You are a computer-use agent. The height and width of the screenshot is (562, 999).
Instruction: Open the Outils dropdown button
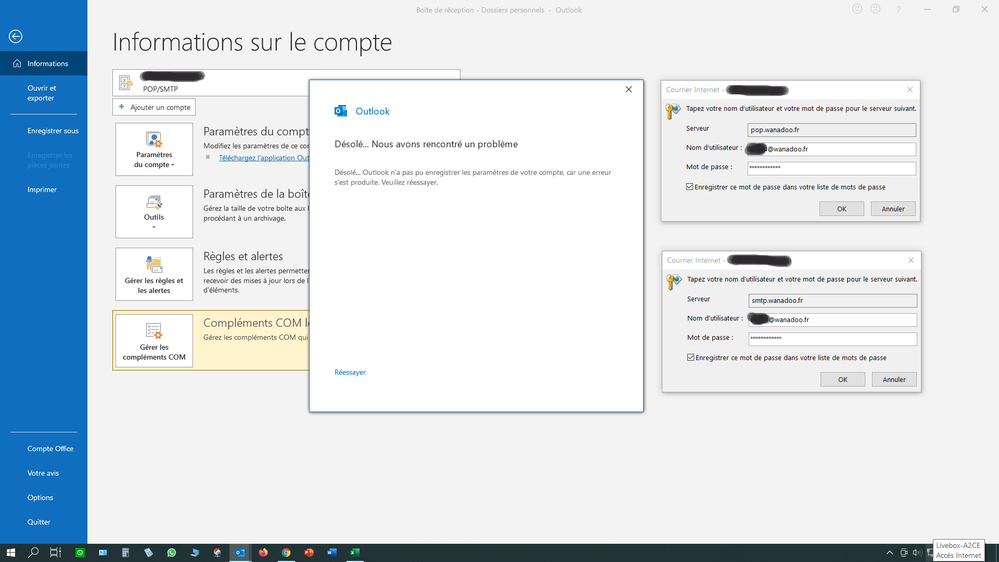pos(154,212)
